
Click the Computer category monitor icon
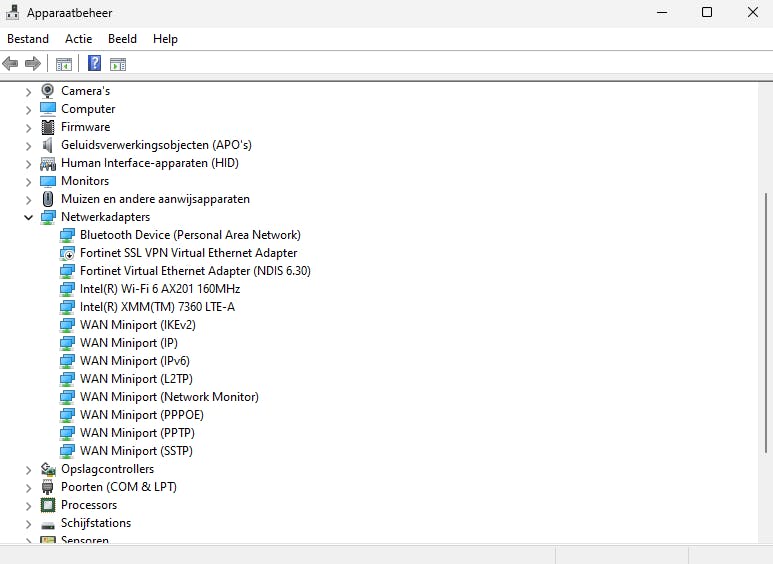pyautogui.click(x=48, y=109)
